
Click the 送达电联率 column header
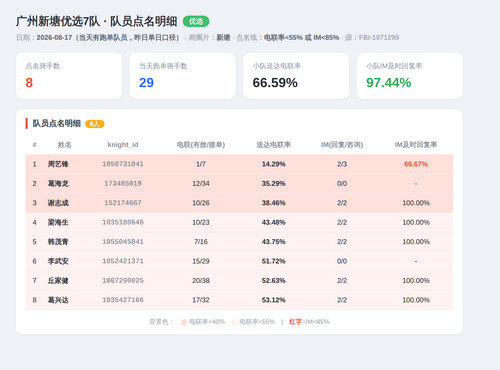tap(273, 145)
